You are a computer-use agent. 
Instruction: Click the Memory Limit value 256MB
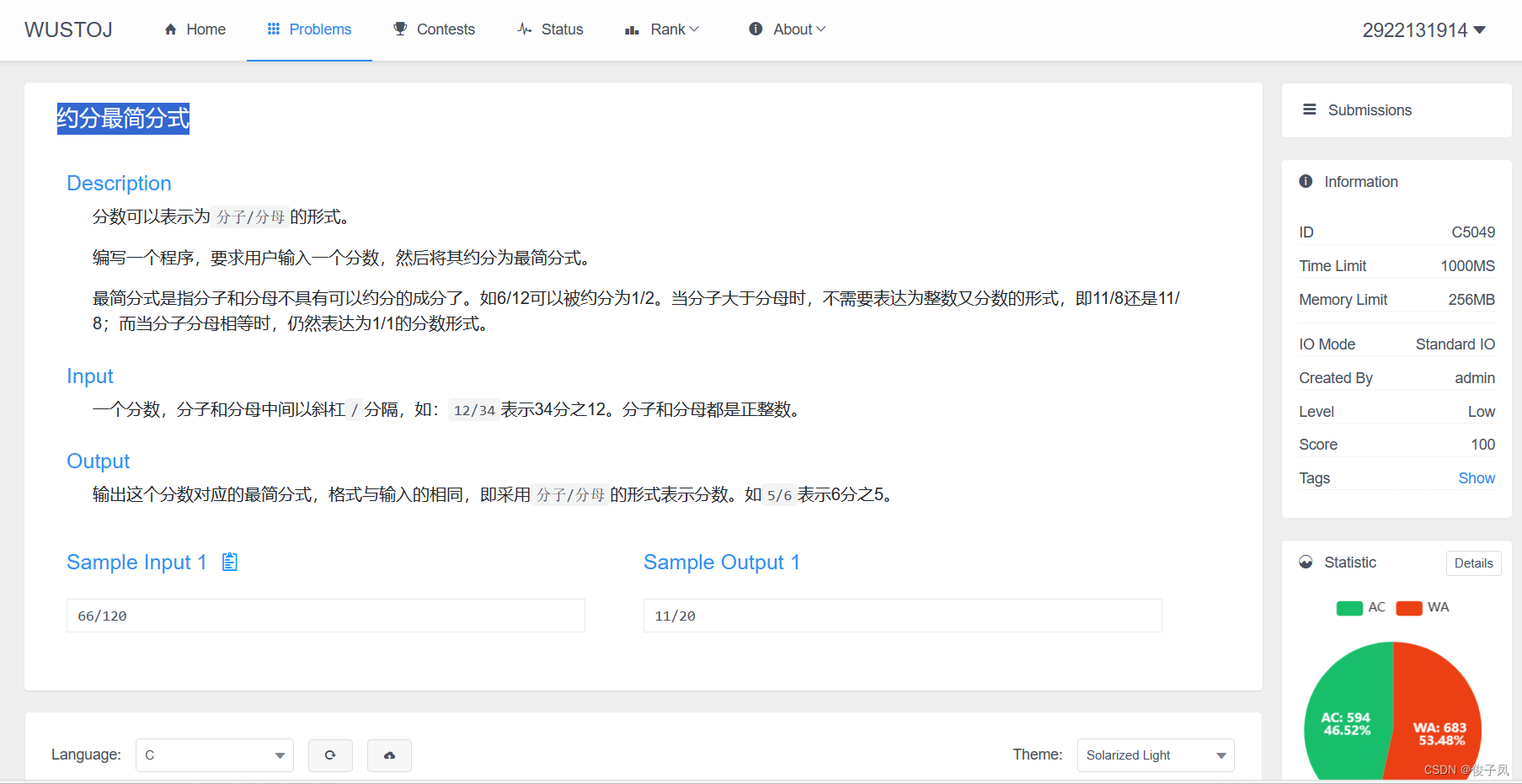tap(1471, 300)
